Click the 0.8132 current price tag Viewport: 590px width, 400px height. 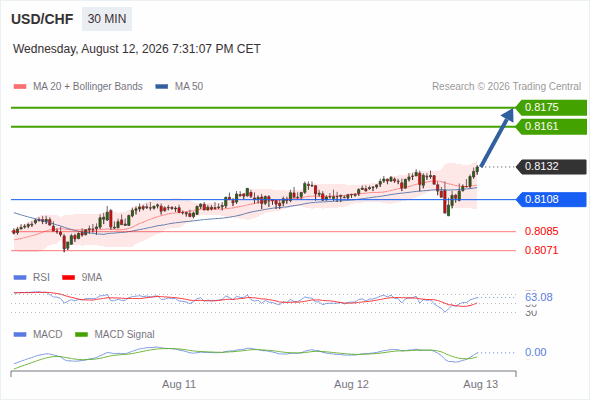551,166
